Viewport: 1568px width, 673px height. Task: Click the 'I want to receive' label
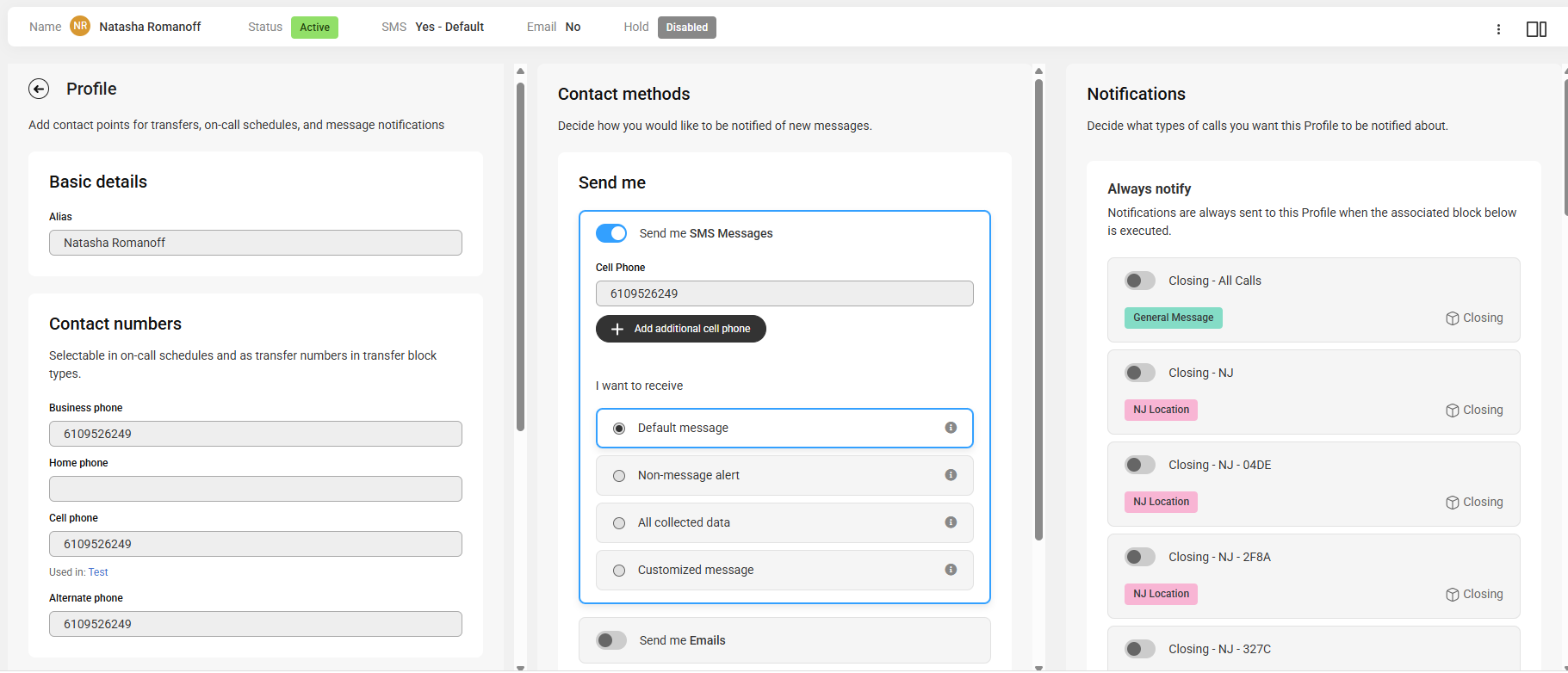[x=639, y=386]
